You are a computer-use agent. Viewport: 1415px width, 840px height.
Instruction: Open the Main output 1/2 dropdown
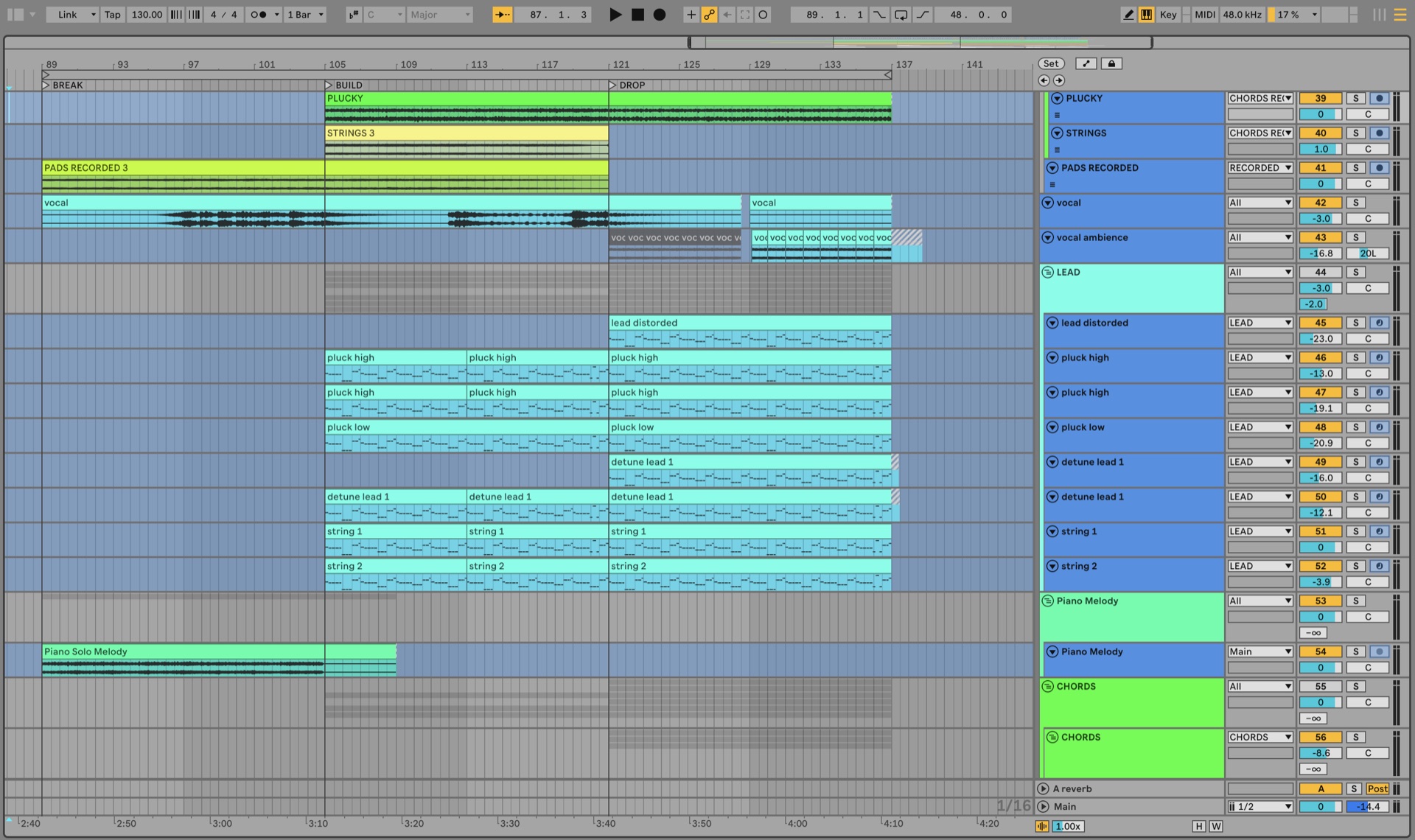pyautogui.click(x=1259, y=806)
